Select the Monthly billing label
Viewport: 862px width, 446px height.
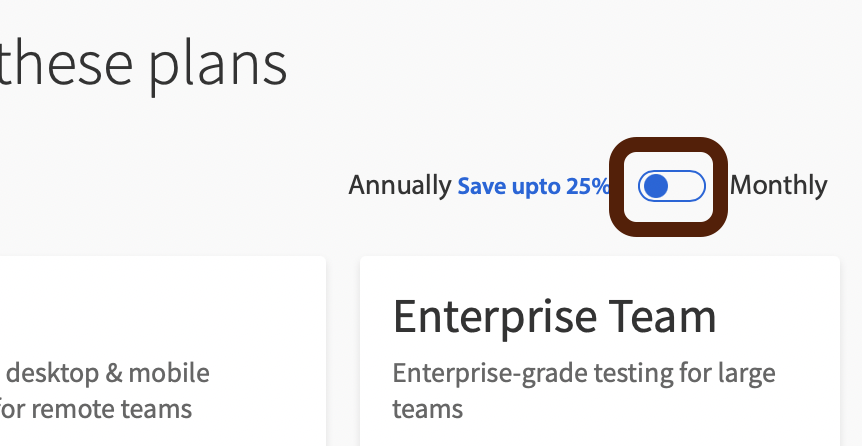pyautogui.click(x=778, y=186)
